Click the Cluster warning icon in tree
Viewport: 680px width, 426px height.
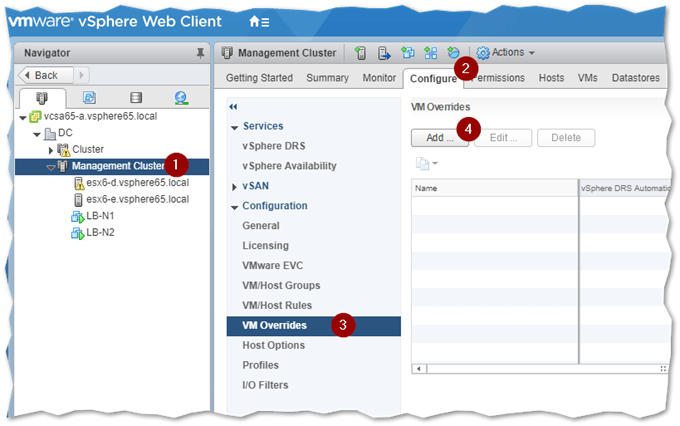(x=64, y=150)
